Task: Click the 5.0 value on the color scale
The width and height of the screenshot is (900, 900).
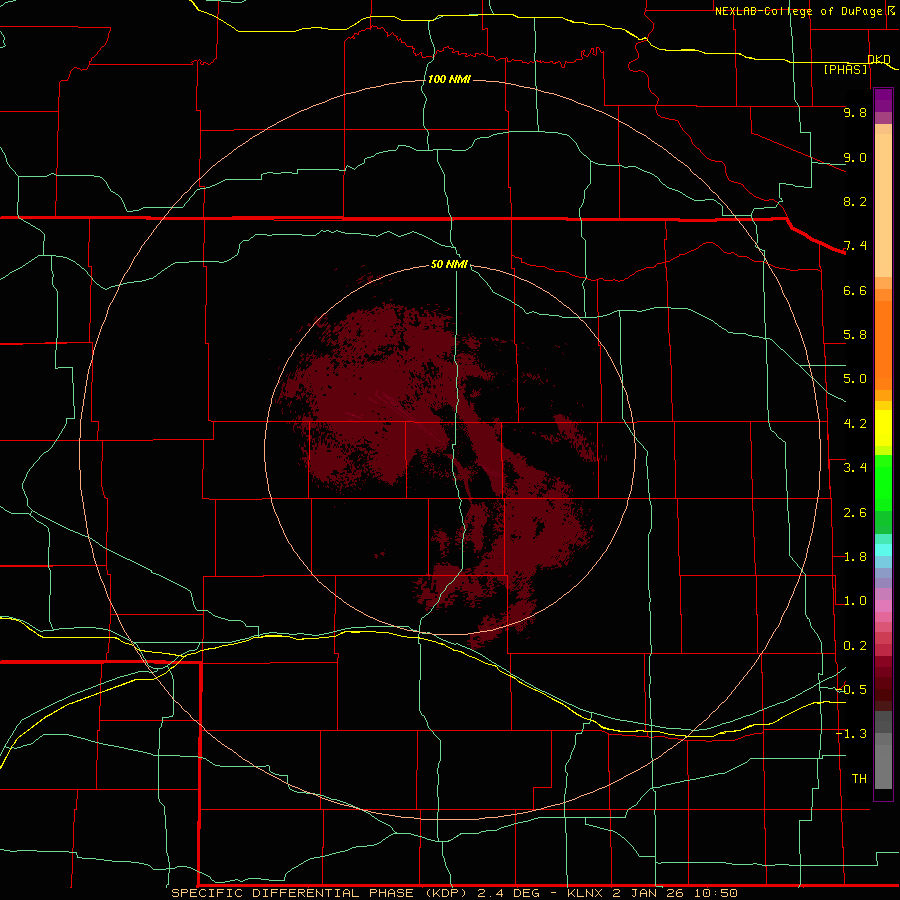Action: tap(855, 379)
